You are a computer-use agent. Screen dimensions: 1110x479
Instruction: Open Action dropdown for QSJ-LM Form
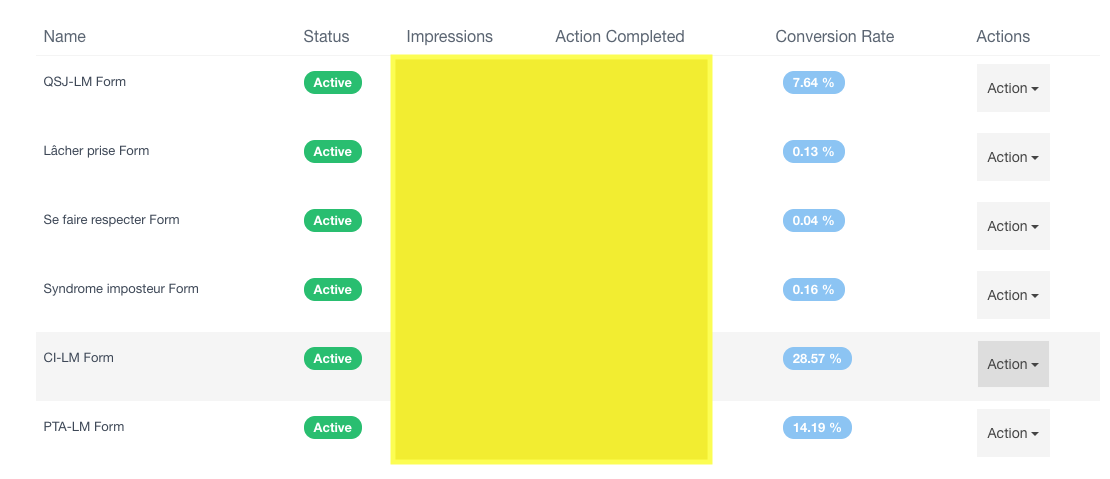point(1013,88)
